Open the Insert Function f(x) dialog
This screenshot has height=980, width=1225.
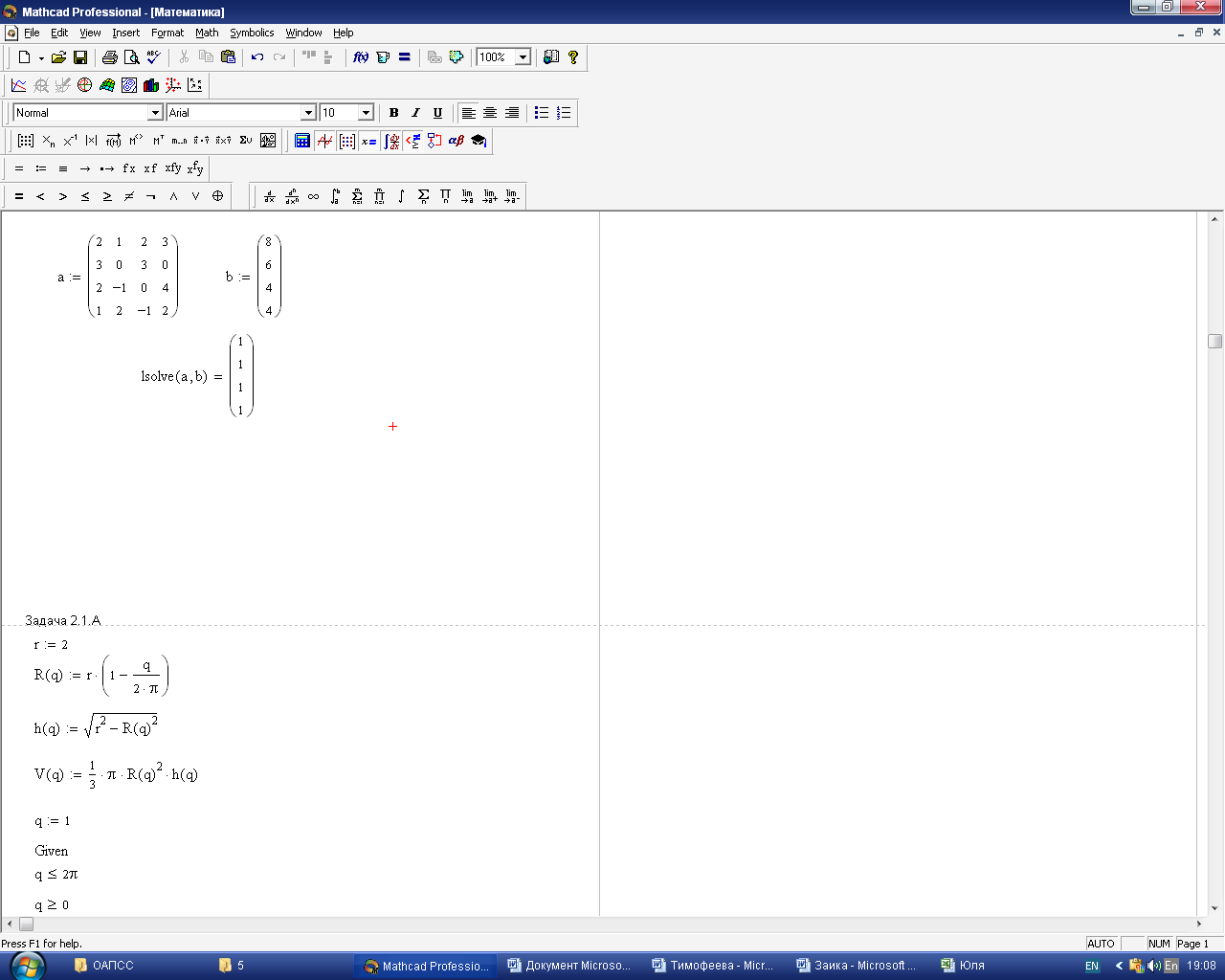[361, 57]
